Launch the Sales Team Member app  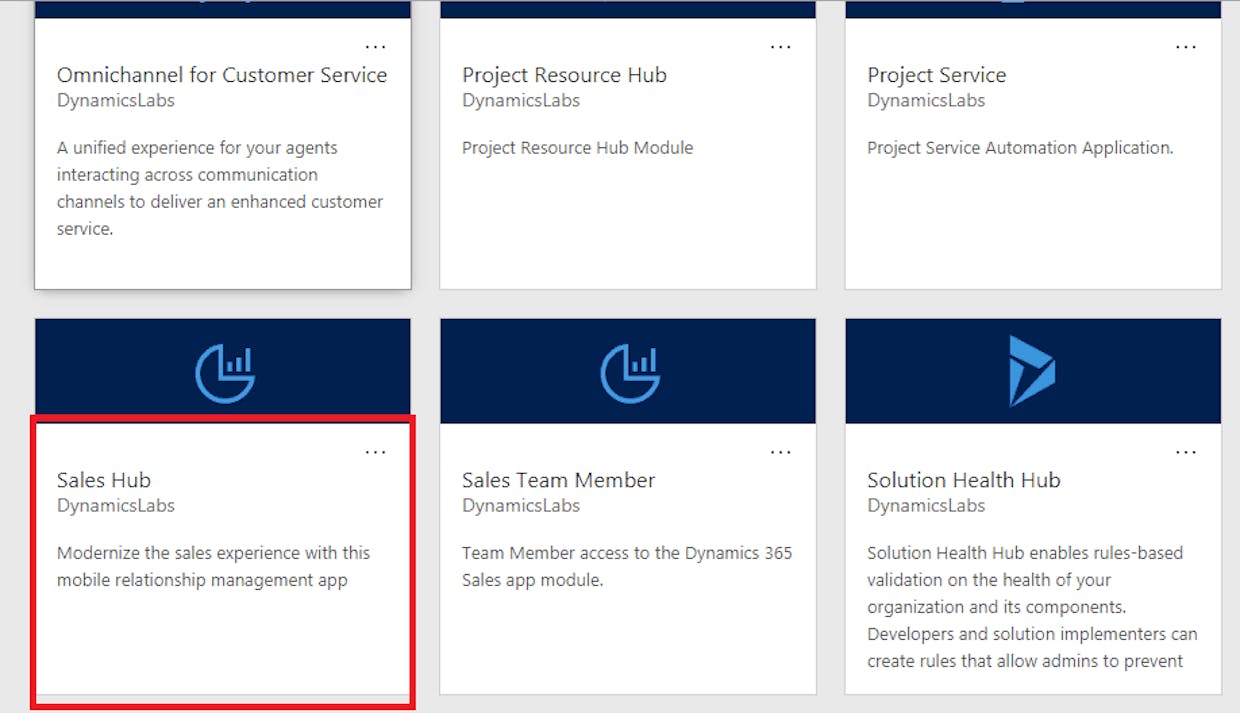point(558,480)
